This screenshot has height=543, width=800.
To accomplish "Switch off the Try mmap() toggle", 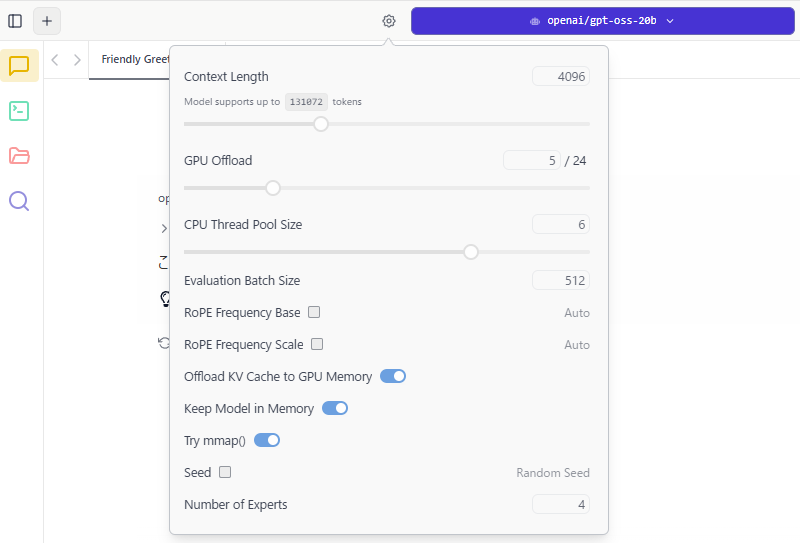I will [x=267, y=440].
